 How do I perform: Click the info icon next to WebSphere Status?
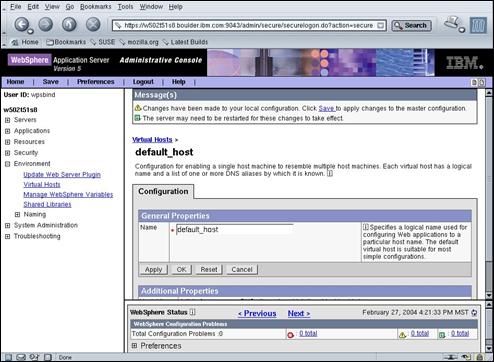click(192, 312)
